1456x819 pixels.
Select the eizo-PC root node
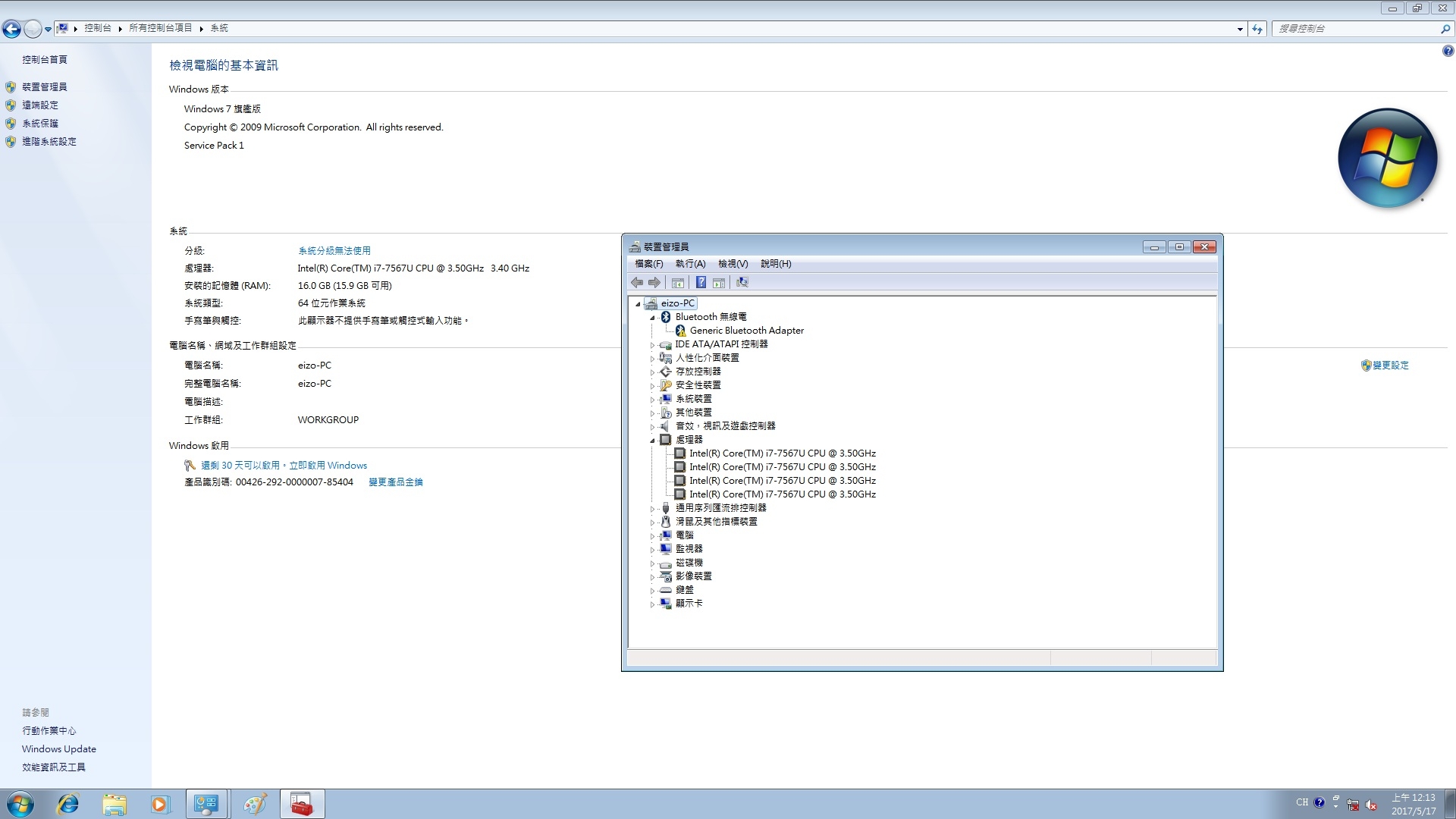click(x=678, y=303)
